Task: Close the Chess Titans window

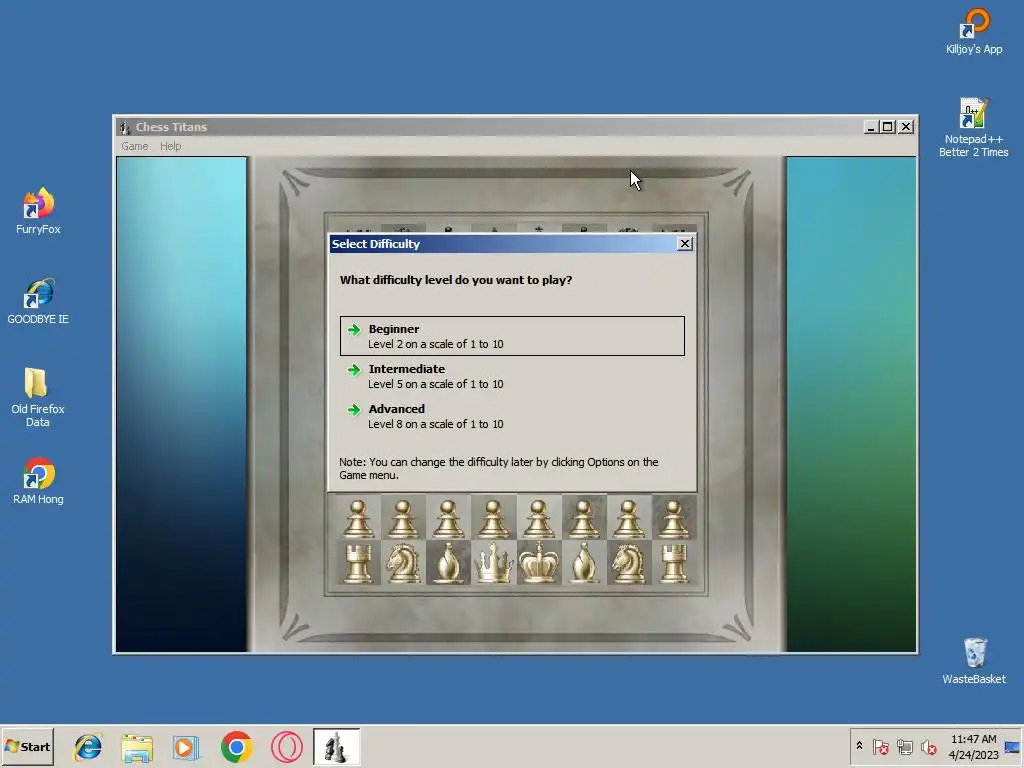Action: (x=906, y=127)
